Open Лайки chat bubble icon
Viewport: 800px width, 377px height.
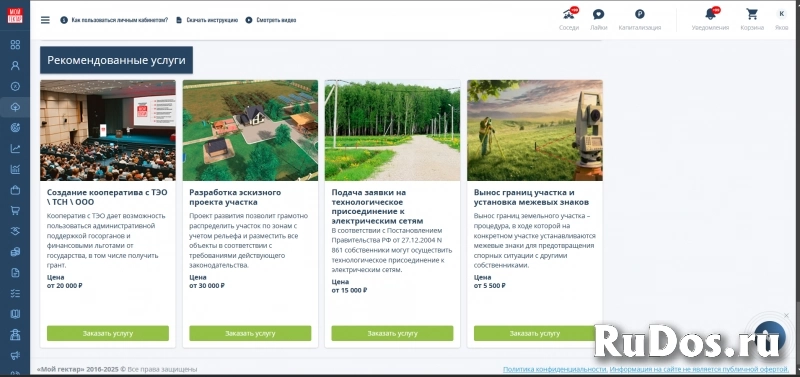598,14
